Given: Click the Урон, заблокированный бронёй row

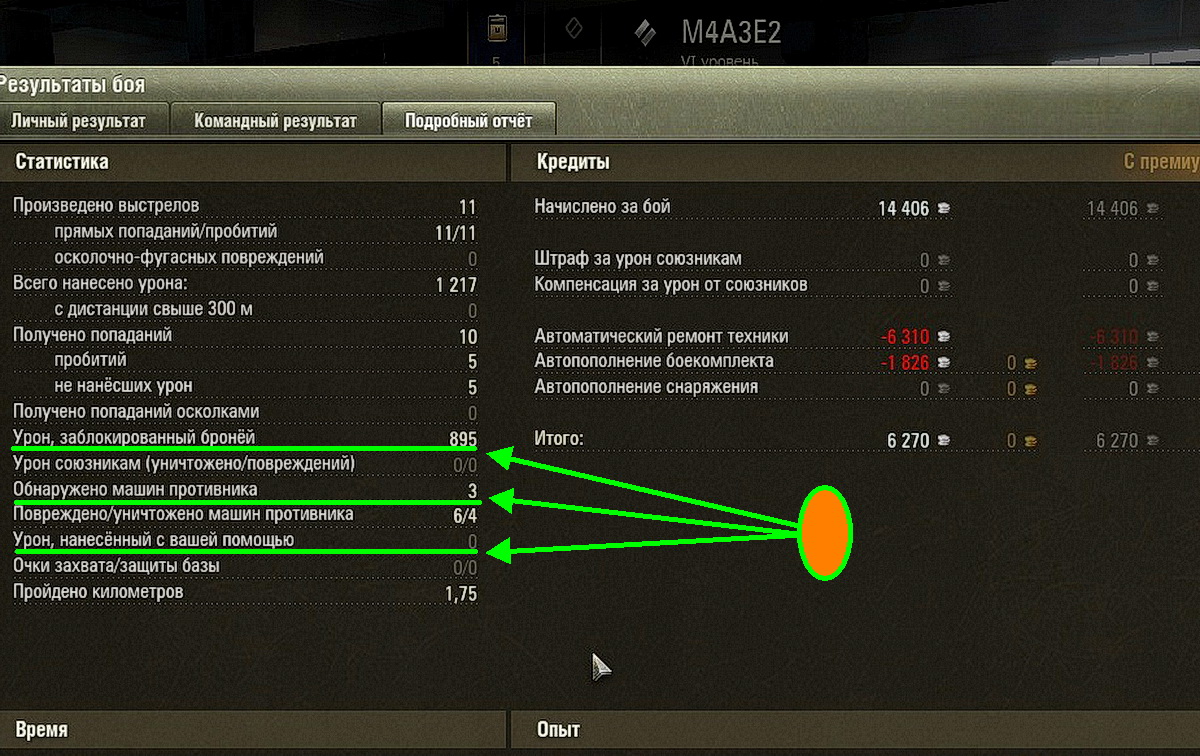Looking at the screenshot, I should coord(245,438).
